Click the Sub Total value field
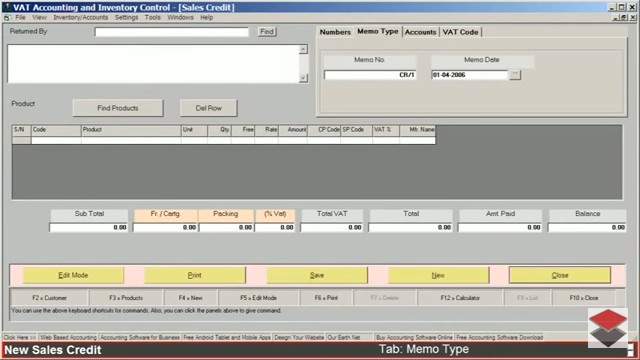Viewport: 640px width, 360px height. pyautogui.click(x=89, y=227)
